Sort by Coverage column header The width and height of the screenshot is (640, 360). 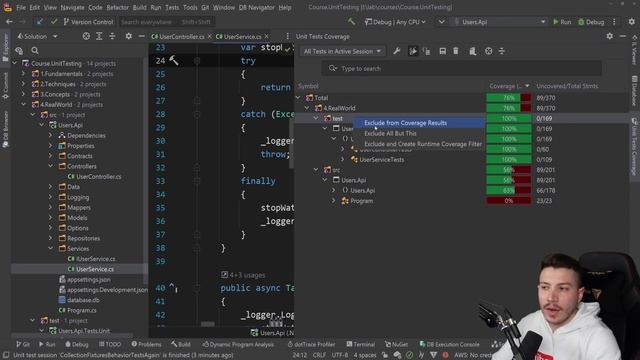coord(509,86)
